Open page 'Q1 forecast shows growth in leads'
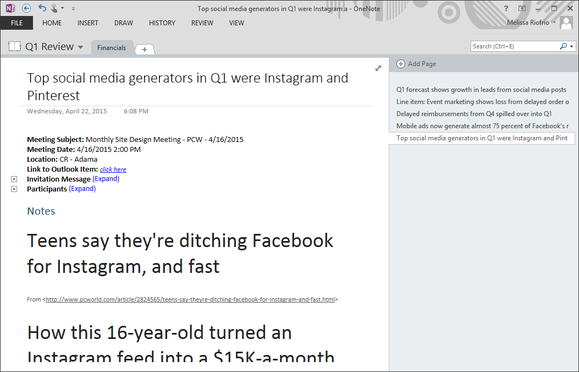 click(x=481, y=89)
